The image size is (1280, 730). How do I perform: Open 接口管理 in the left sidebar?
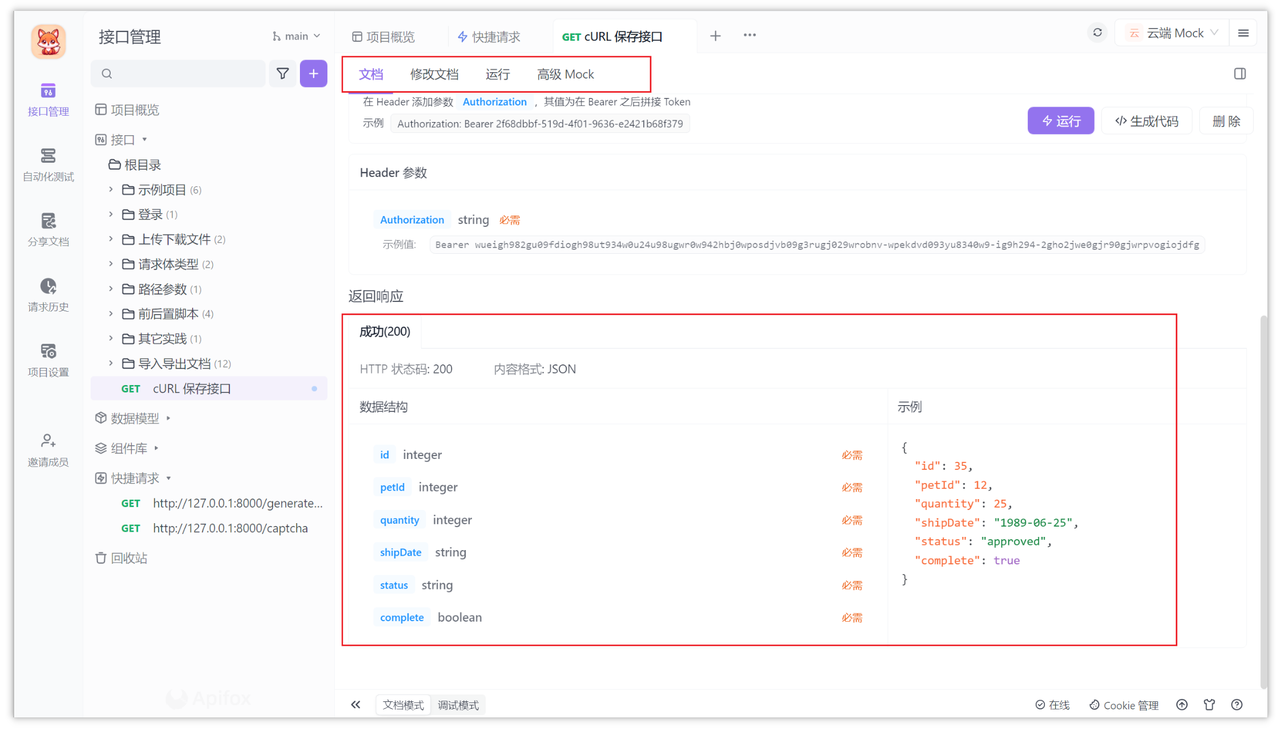48,100
